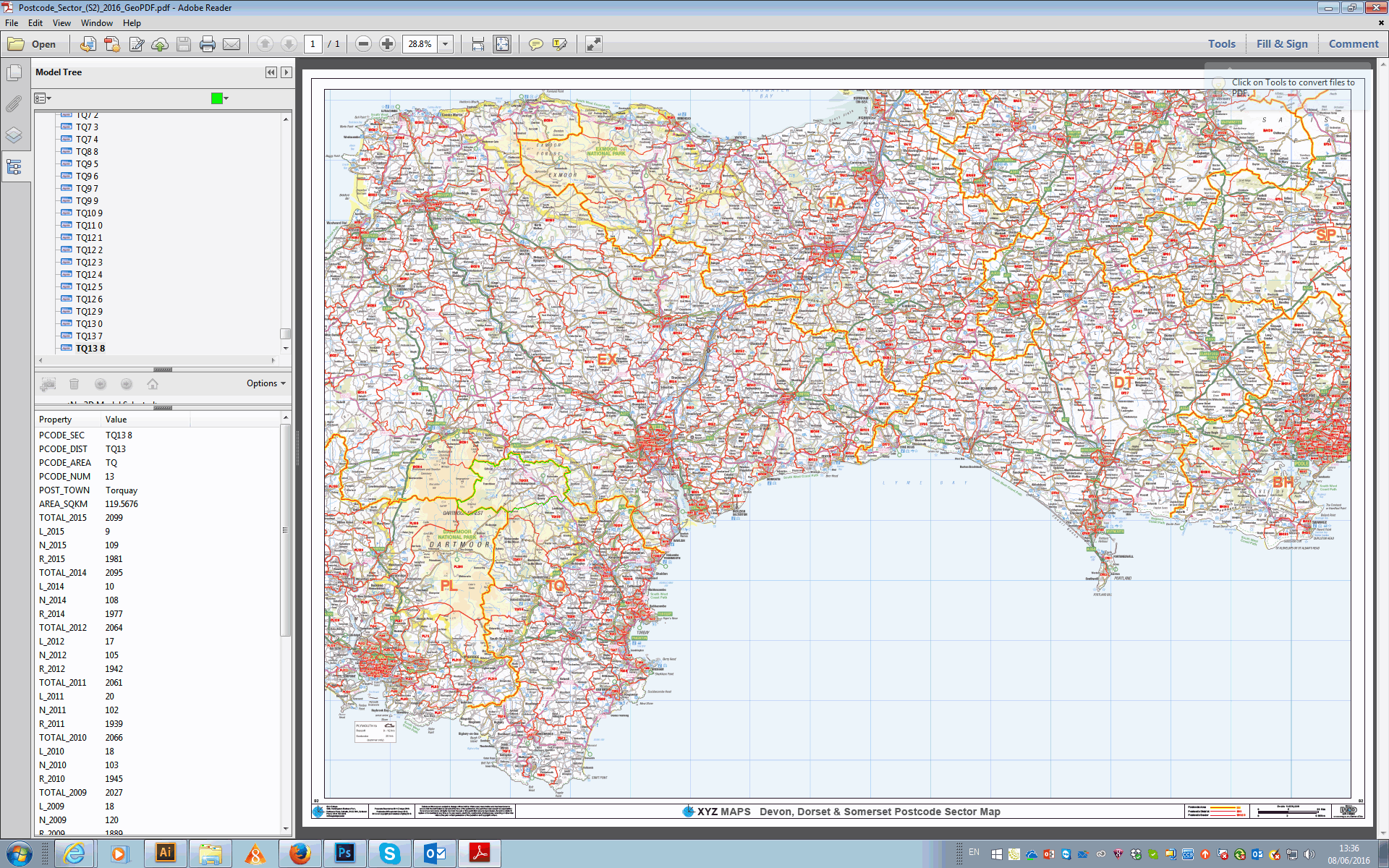1389x868 pixels.
Task: Open the zoom level dropdown arrow
Action: 446,44
